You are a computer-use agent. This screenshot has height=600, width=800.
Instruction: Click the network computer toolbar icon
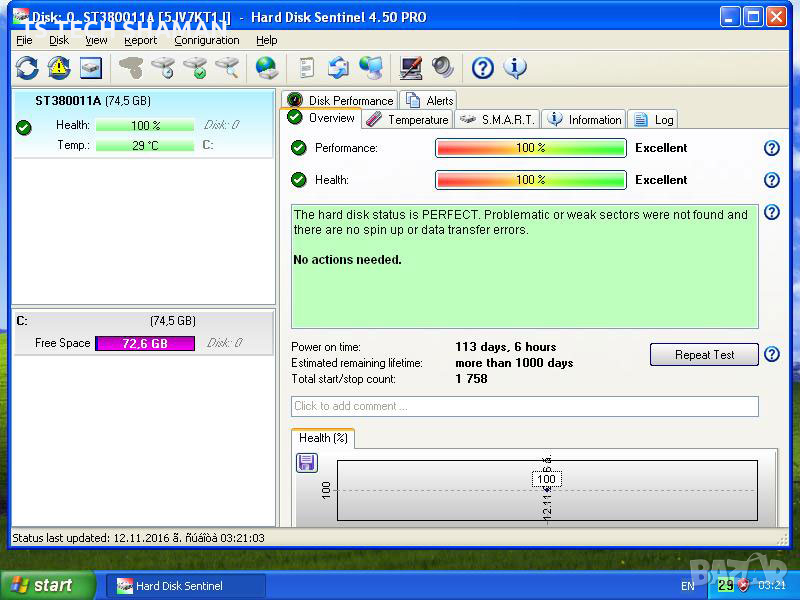(371, 68)
